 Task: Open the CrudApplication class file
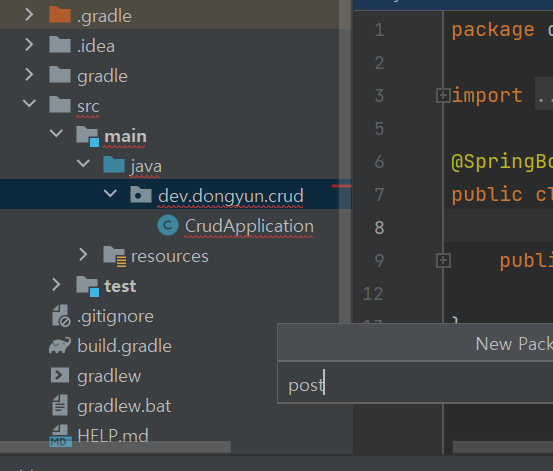pos(249,226)
